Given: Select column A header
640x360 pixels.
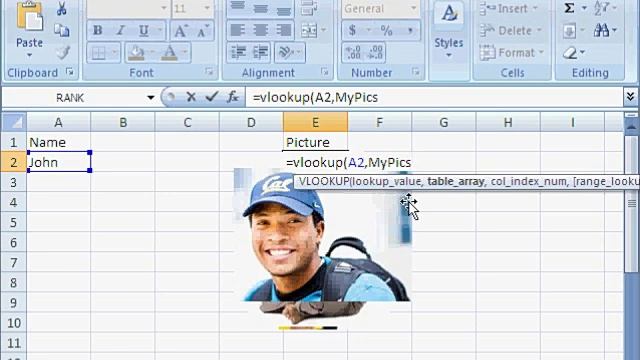Looking at the screenshot, I should coord(58,122).
